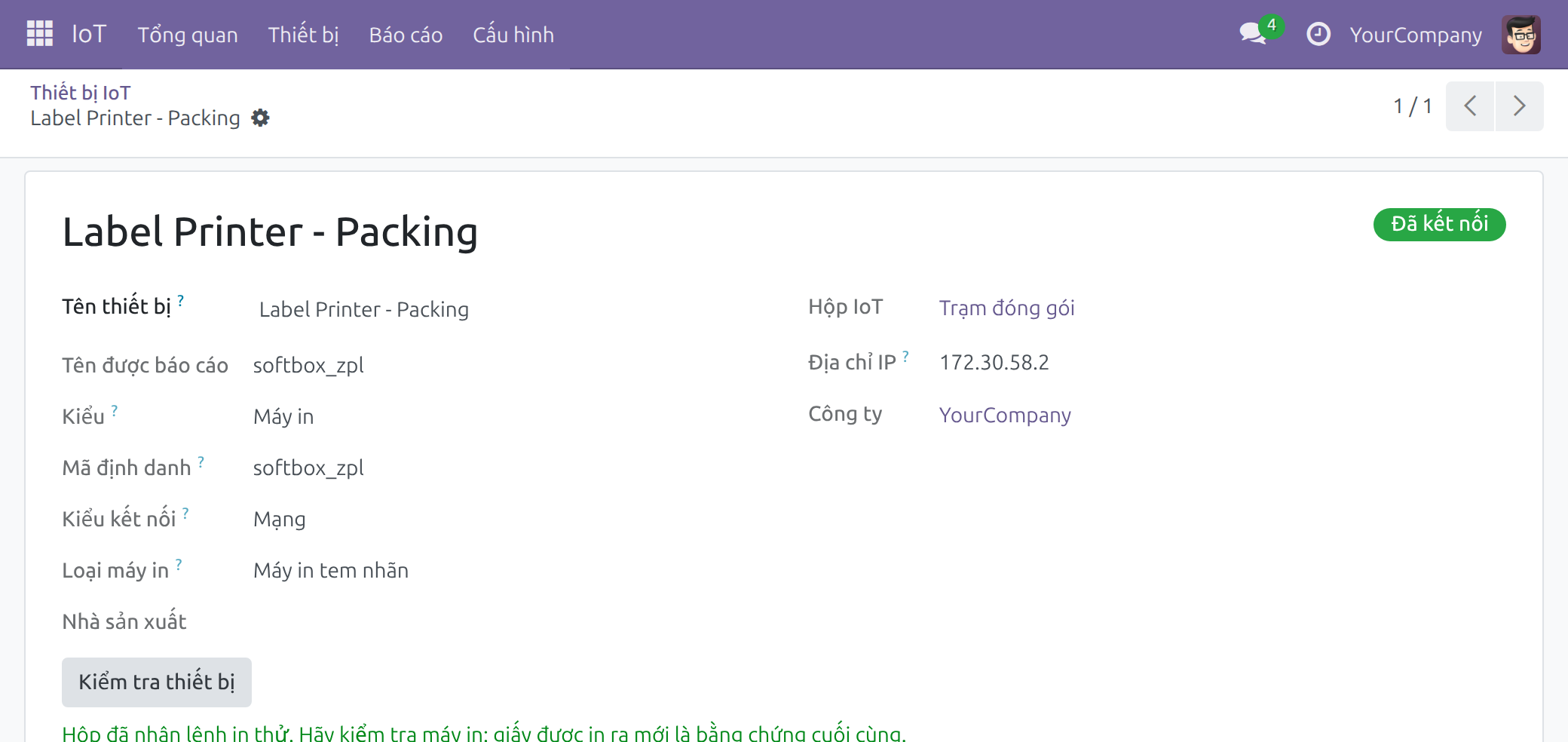Open the YourCompany link in Công ty

click(1005, 415)
